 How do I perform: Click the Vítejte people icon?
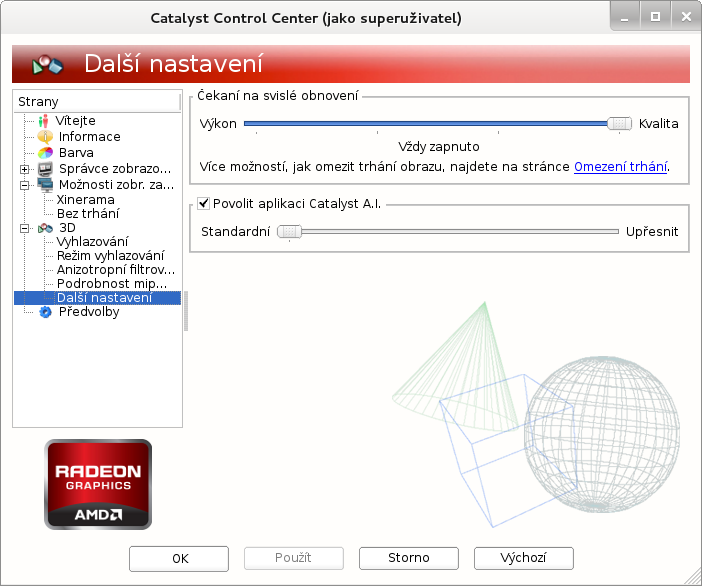[44, 121]
